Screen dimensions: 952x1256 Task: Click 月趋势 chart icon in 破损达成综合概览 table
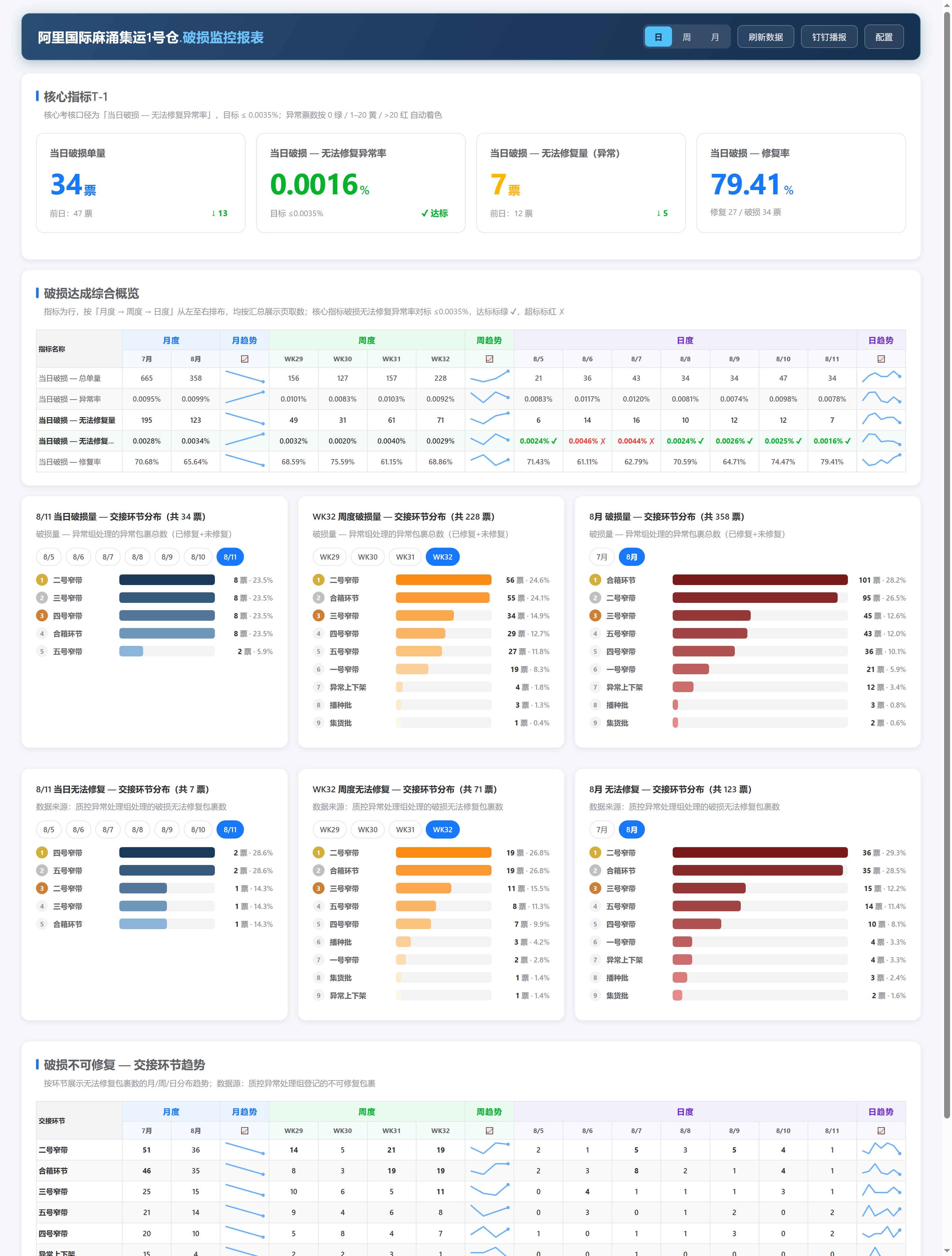click(x=244, y=359)
